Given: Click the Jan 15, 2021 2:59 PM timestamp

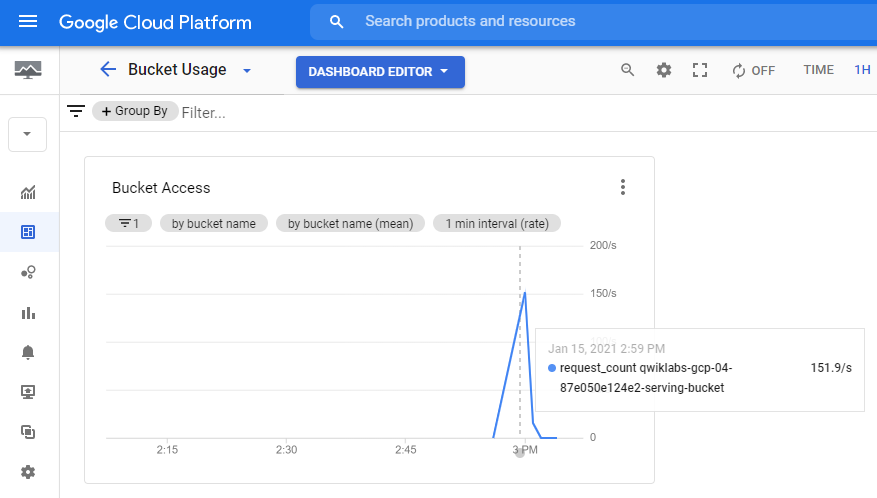Looking at the screenshot, I should coord(606,349).
